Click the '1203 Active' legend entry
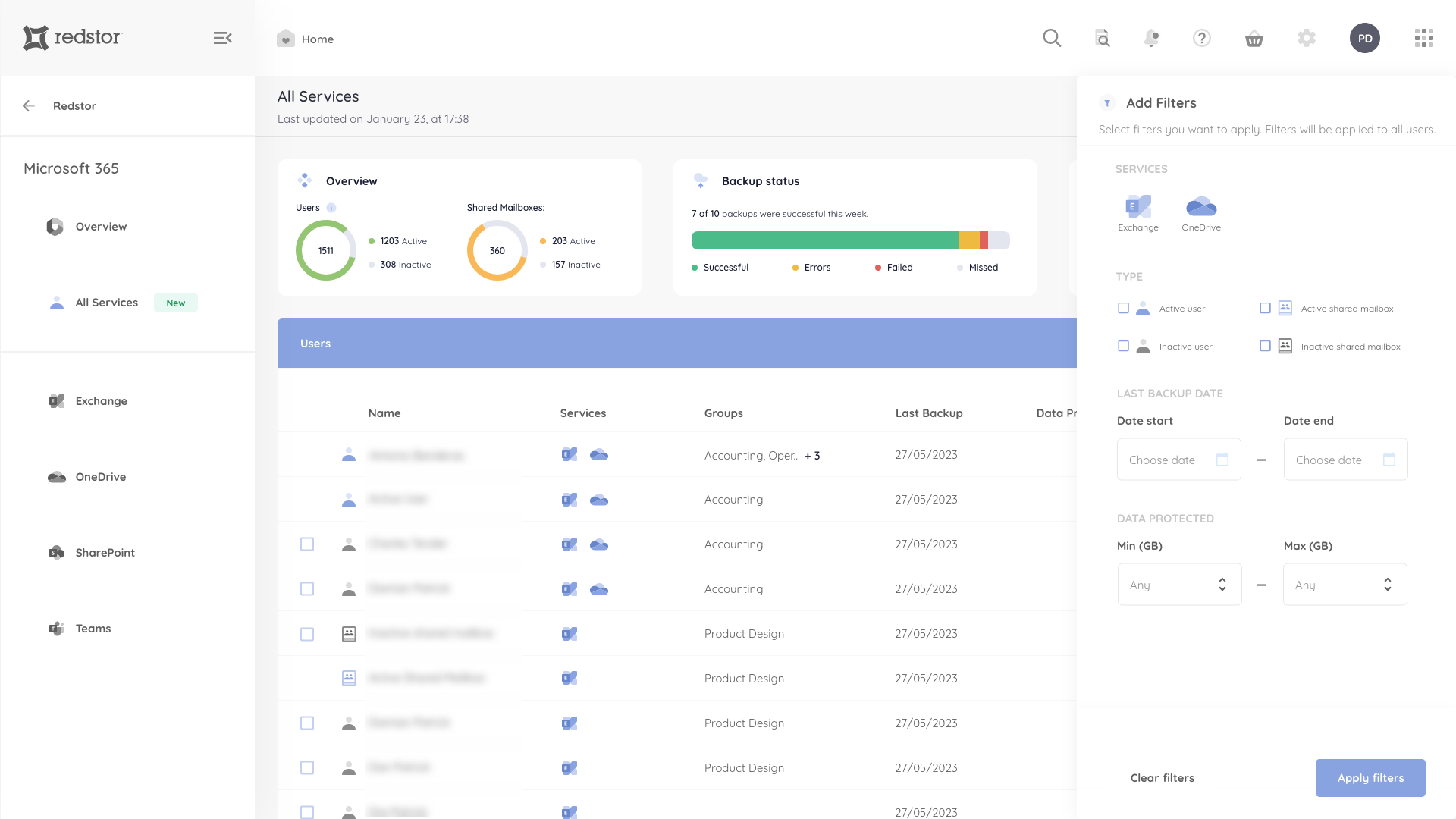This screenshot has height=819, width=1456. tap(398, 241)
